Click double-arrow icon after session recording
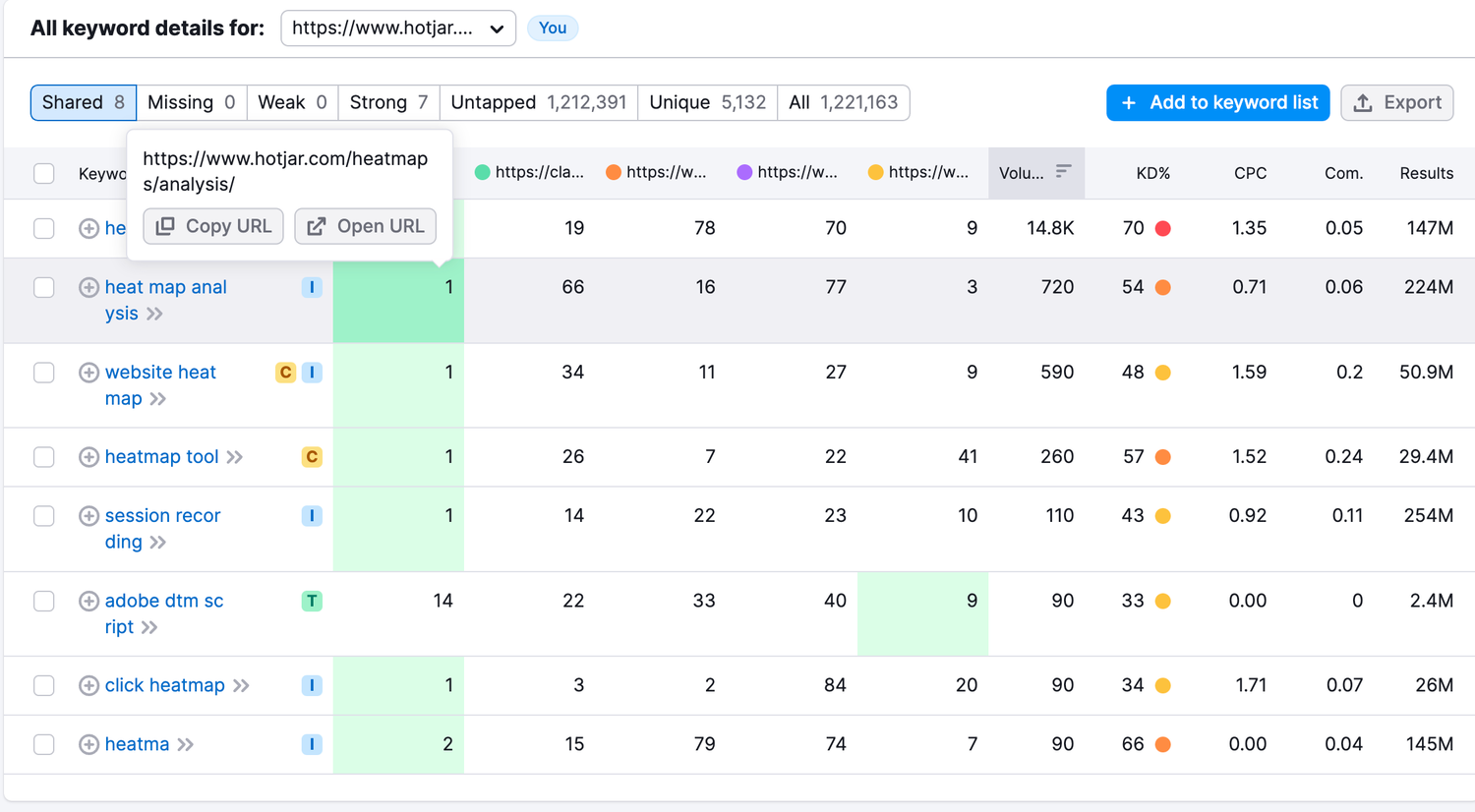This screenshot has width=1475, height=812. [x=158, y=543]
